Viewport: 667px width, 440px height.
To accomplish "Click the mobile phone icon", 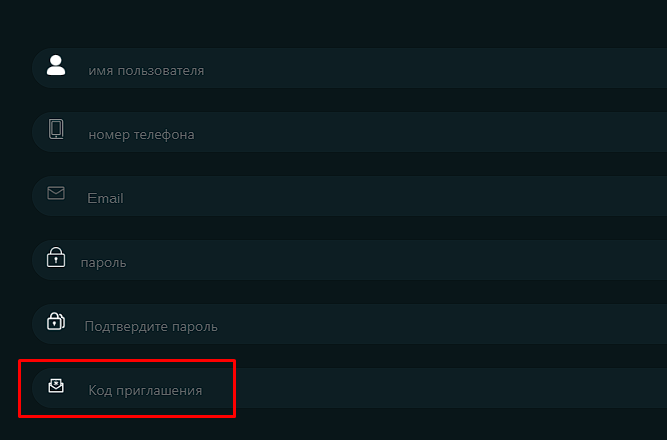I will pos(56,129).
